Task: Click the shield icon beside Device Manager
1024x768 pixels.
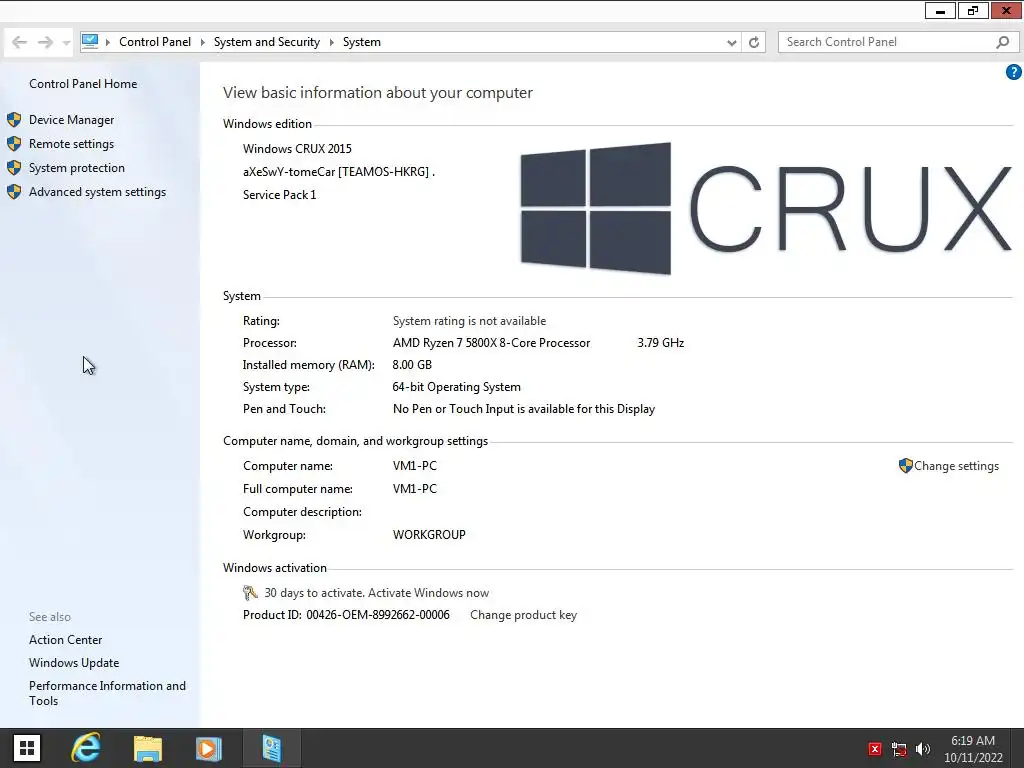Action: pyautogui.click(x=14, y=120)
